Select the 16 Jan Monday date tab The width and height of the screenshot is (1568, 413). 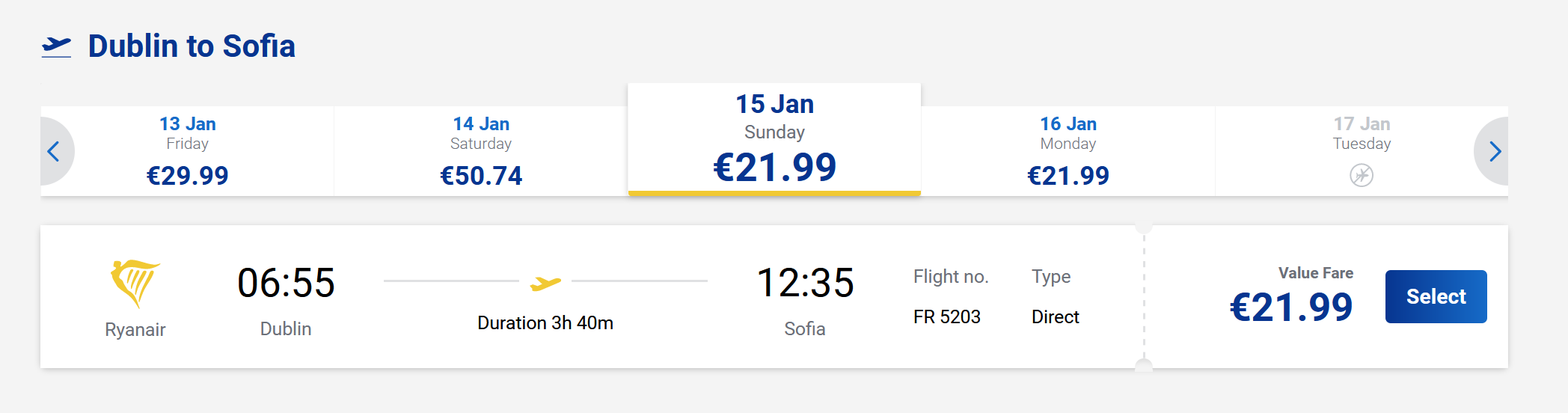click(x=1068, y=151)
